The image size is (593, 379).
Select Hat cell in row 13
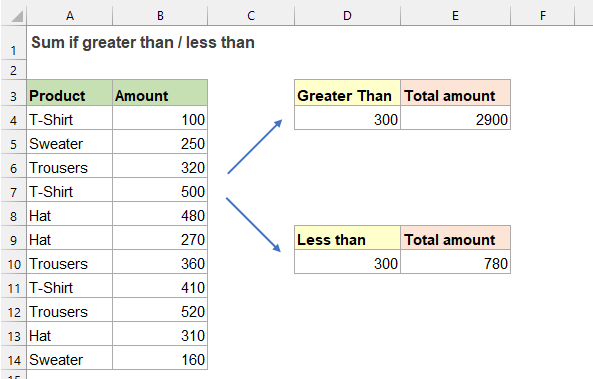70,334
